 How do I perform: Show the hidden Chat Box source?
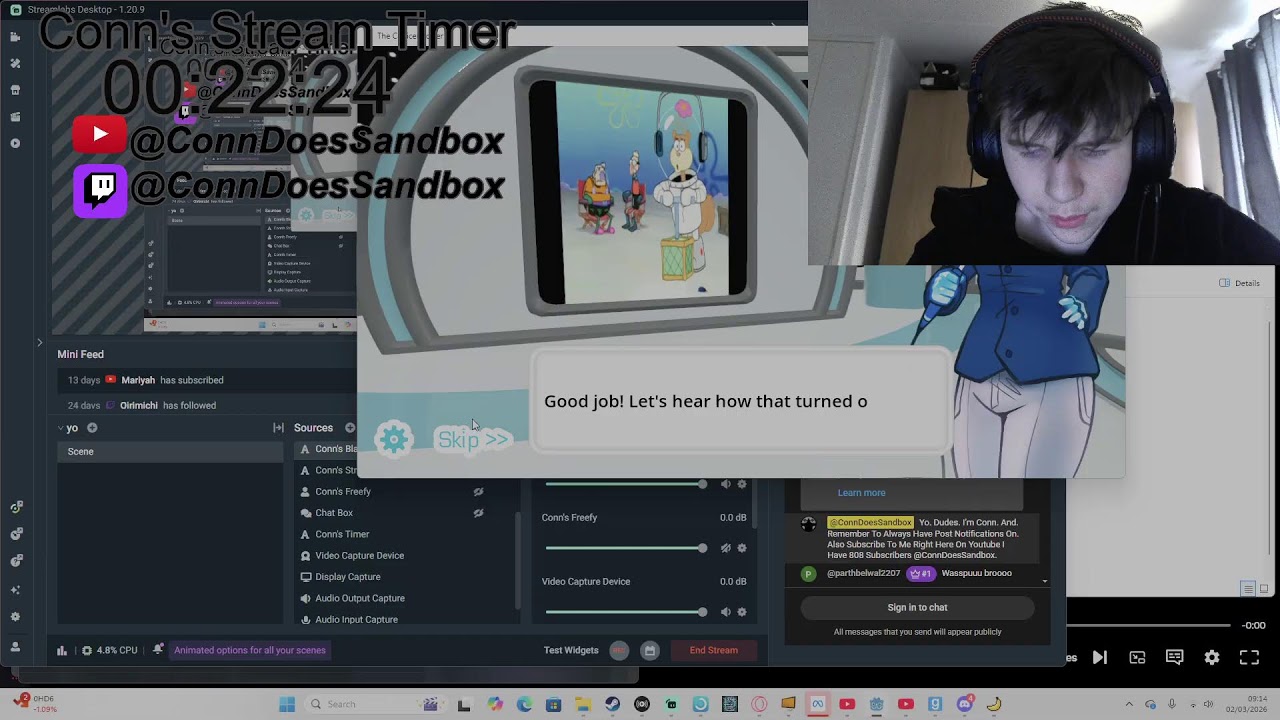pos(478,513)
